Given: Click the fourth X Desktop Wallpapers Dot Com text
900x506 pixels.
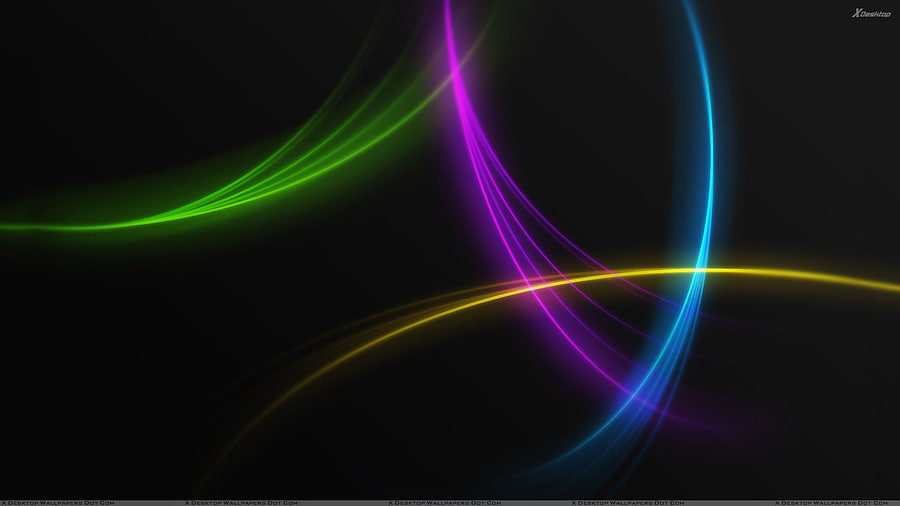Looking at the screenshot, I should coord(627,503).
